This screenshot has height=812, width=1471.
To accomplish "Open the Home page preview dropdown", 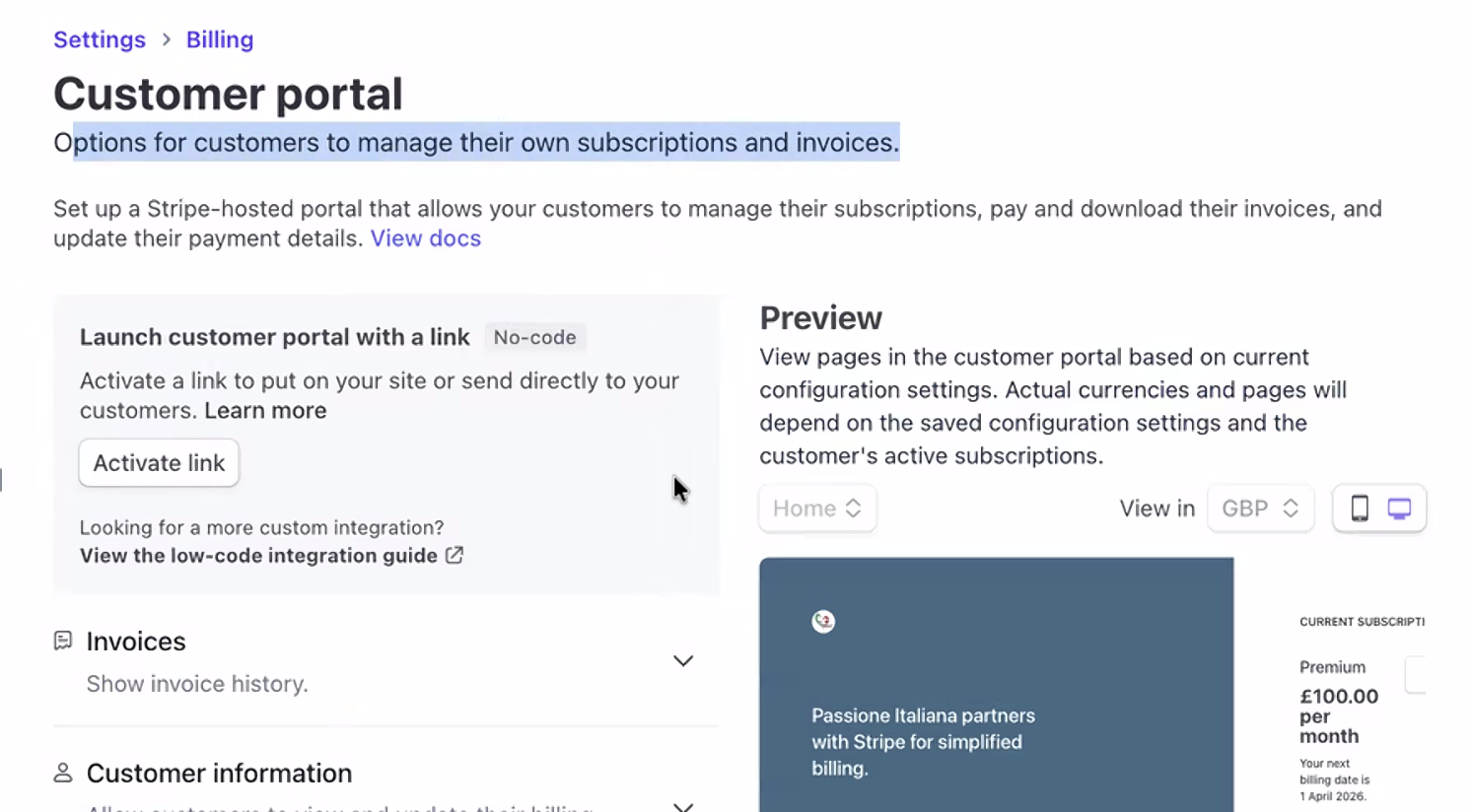I will [x=817, y=508].
